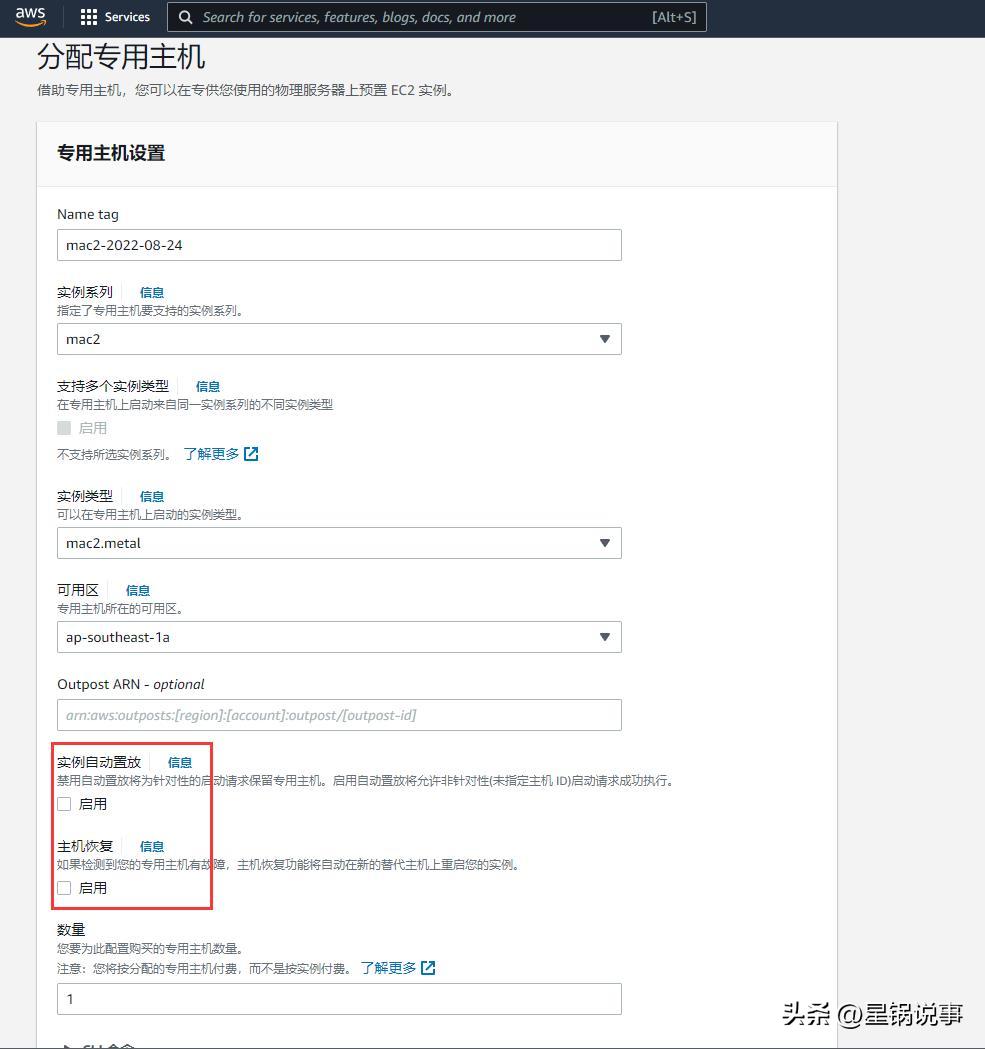
Task: Open the 可用区 dropdown showing ap-southeast-1a
Action: [339, 637]
